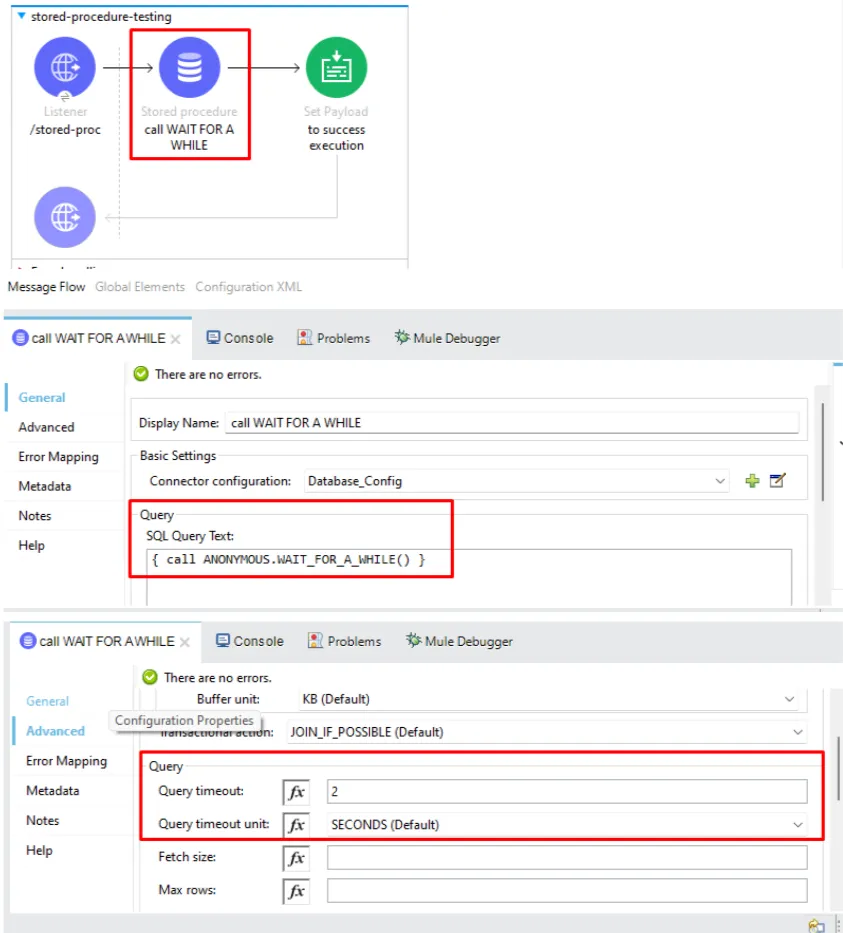Open Help section in upper panel

point(32,546)
